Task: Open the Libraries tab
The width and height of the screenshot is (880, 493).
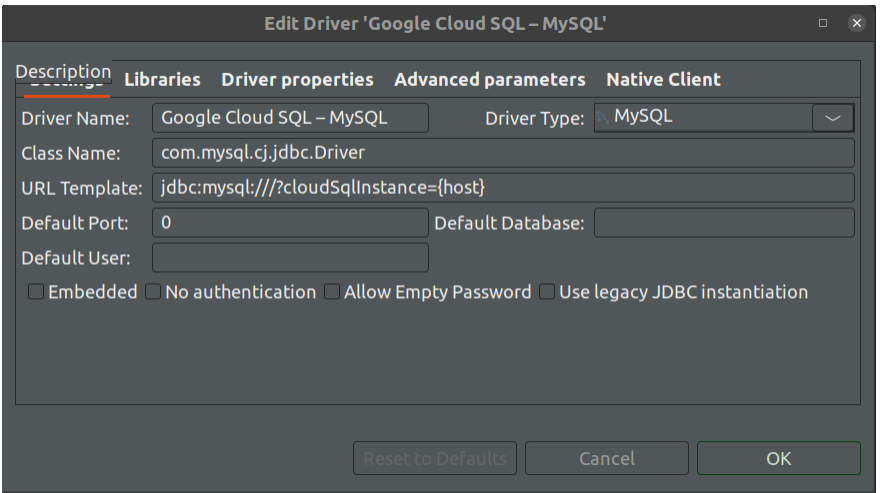Action: [162, 80]
